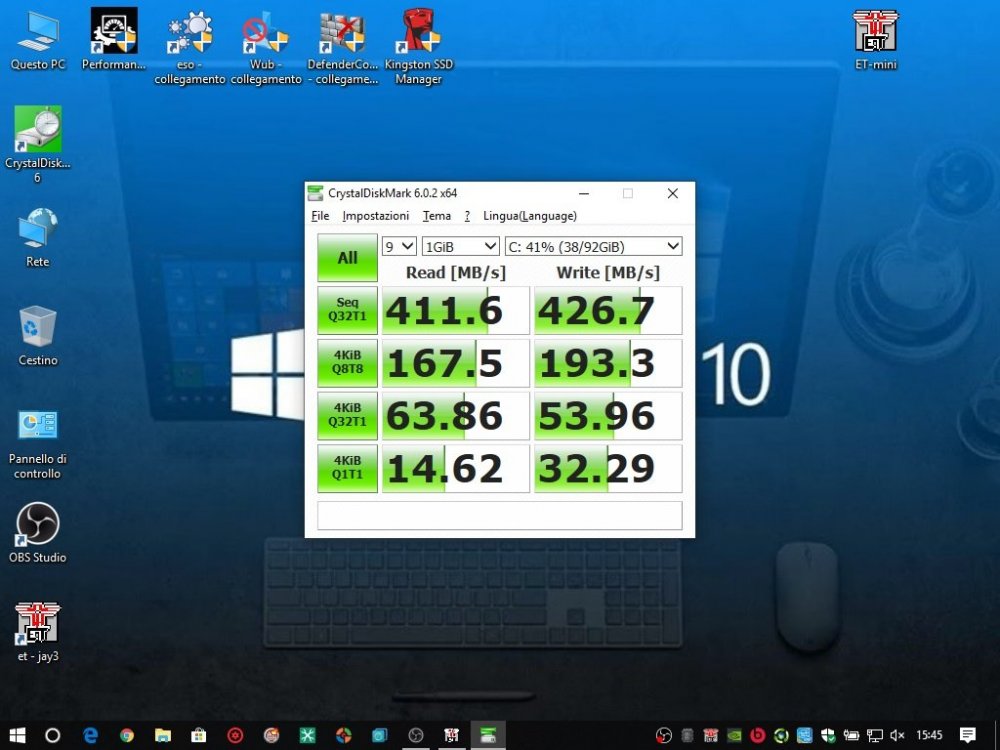The height and width of the screenshot is (750, 1000).
Task: Select the Cestino recycle bin icon
Action: 38,335
